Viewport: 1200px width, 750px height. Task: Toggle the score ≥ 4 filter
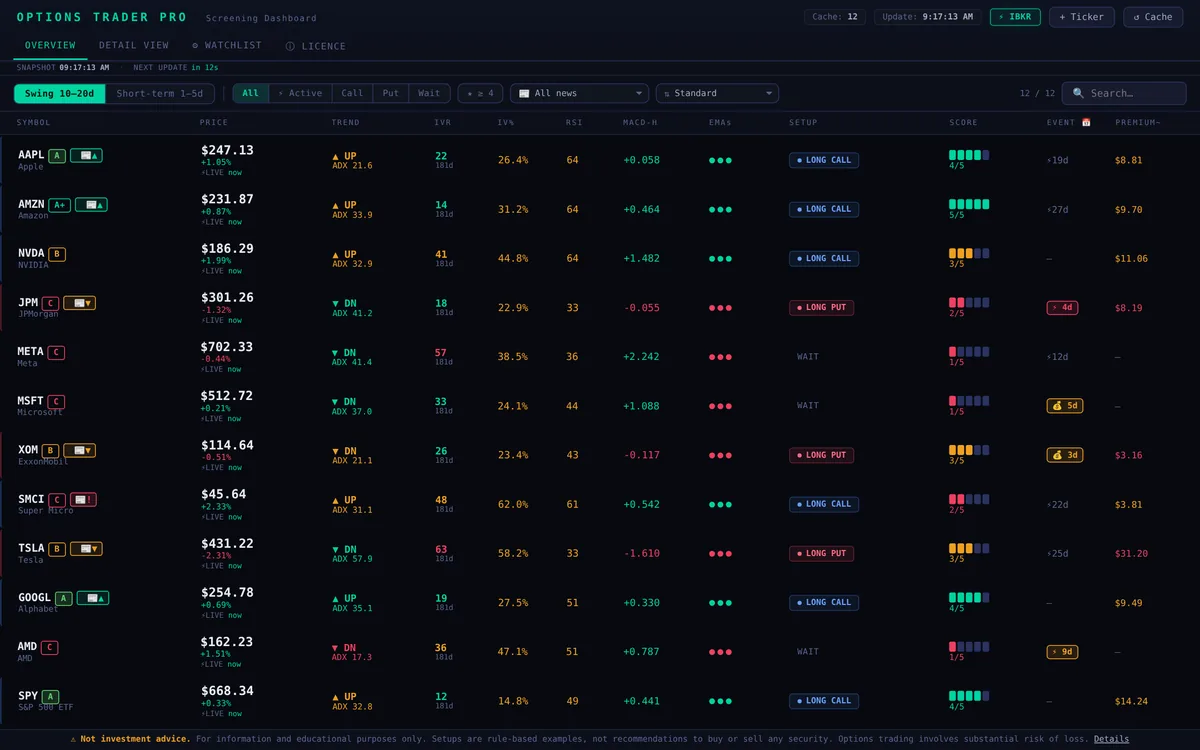pos(480,93)
